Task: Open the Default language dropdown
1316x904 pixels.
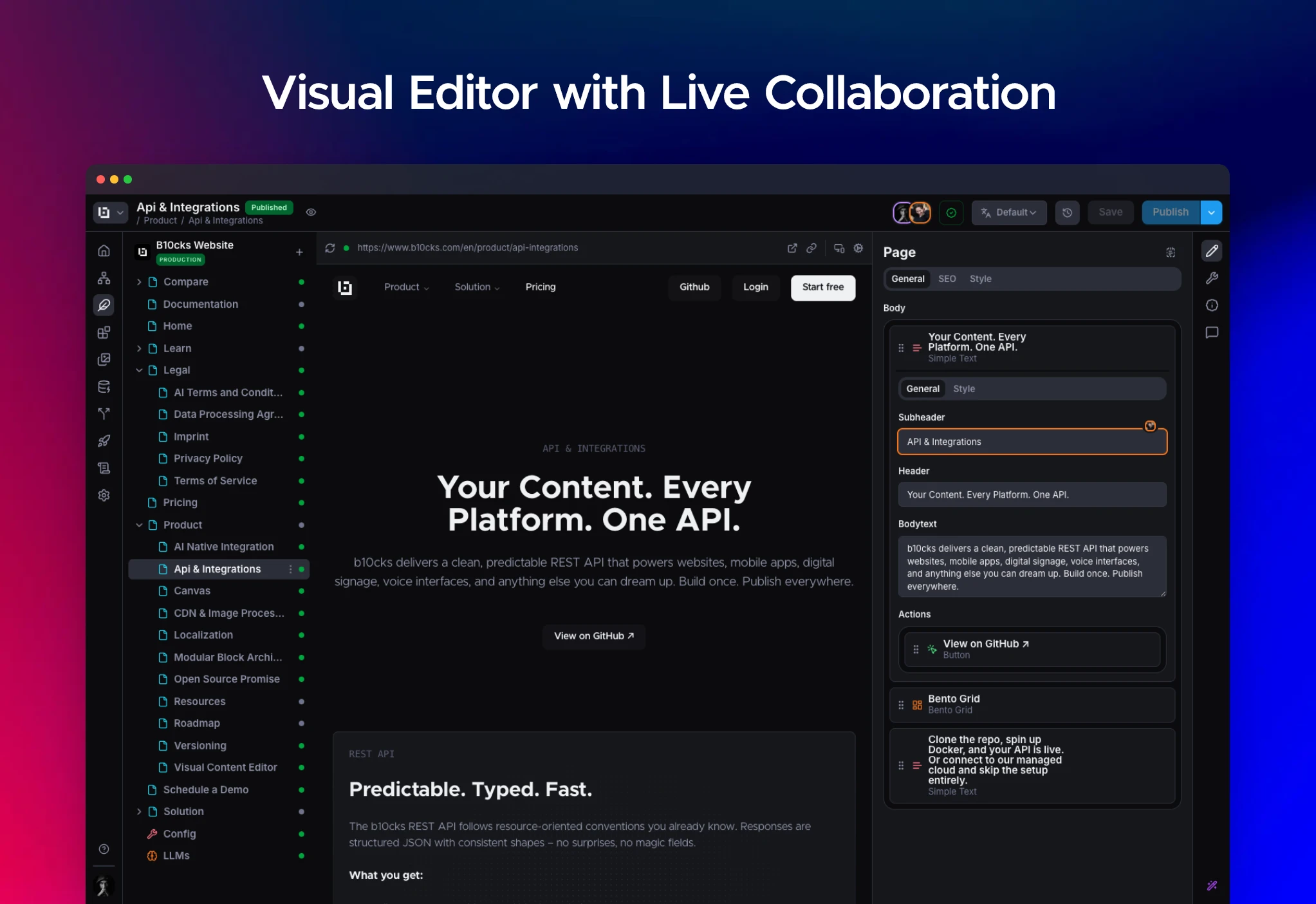Action: coord(1008,212)
